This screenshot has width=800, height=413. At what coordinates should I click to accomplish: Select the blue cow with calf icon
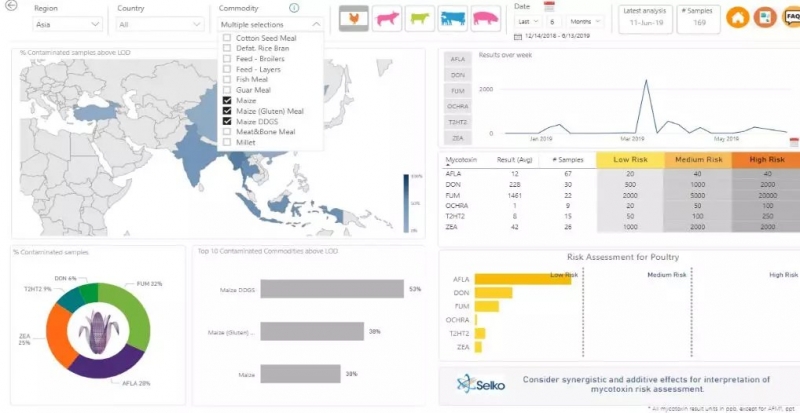tap(453, 18)
